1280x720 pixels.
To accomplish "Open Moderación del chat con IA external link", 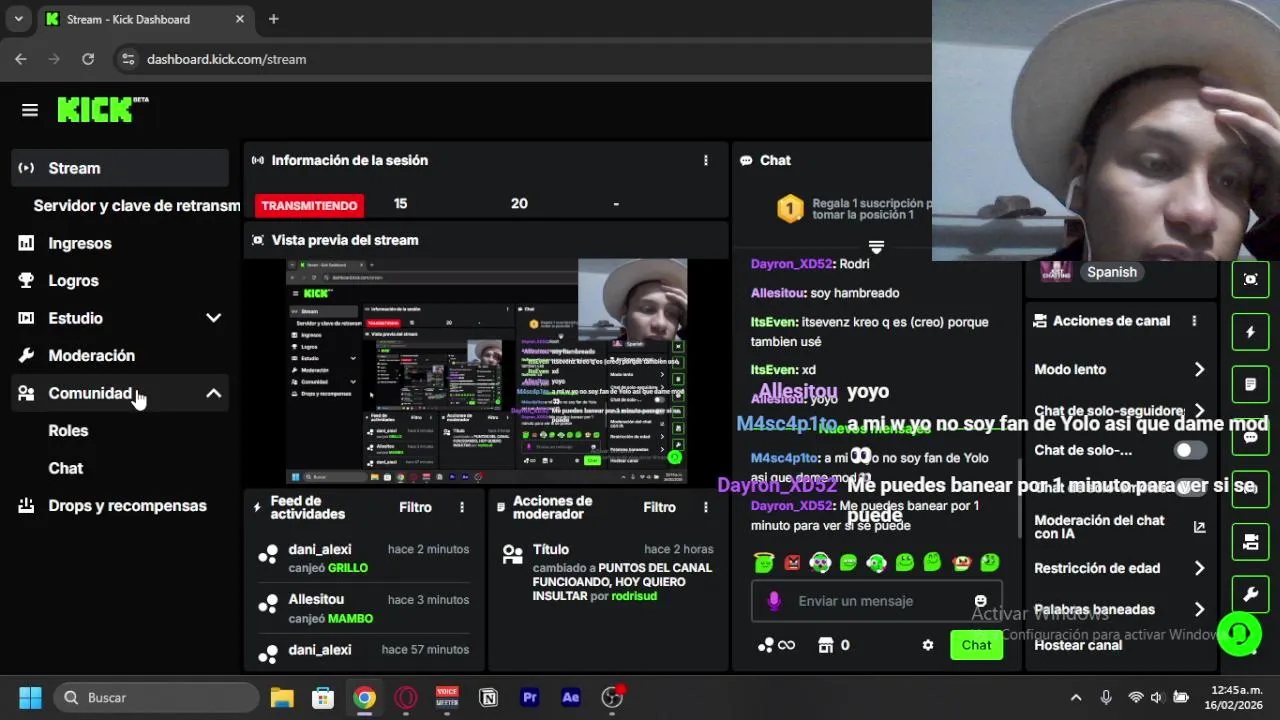I will click(x=1199, y=527).
